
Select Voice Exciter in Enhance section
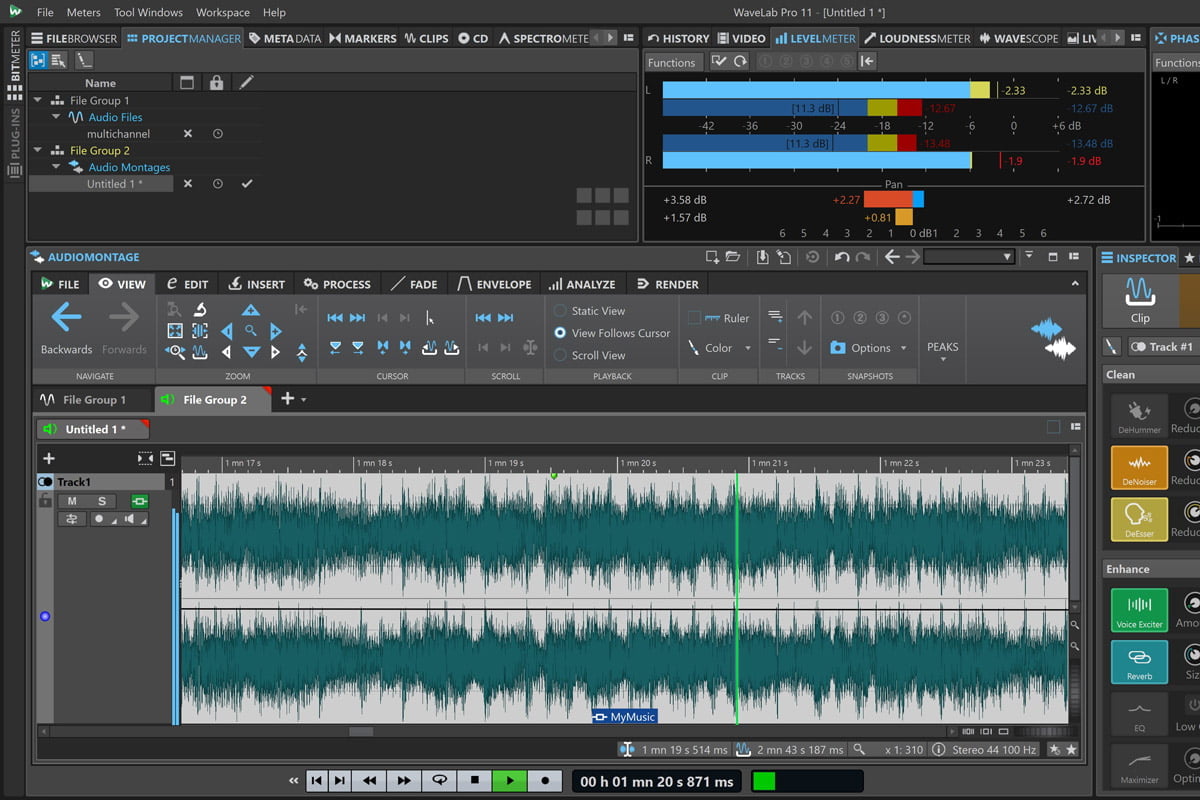tap(1139, 610)
